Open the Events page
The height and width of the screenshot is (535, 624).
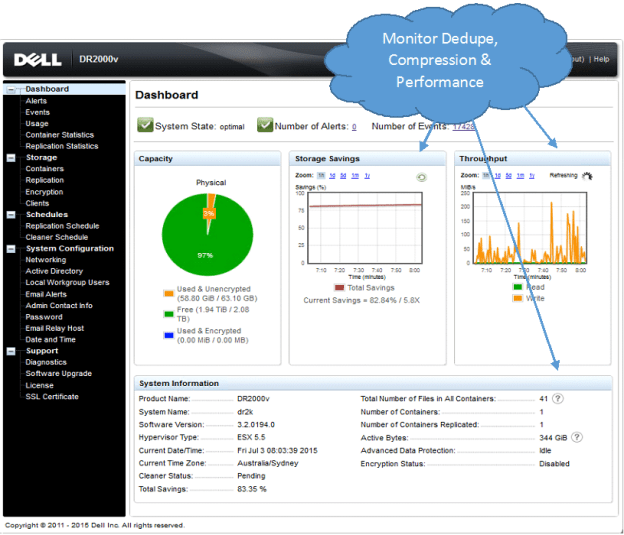point(37,112)
